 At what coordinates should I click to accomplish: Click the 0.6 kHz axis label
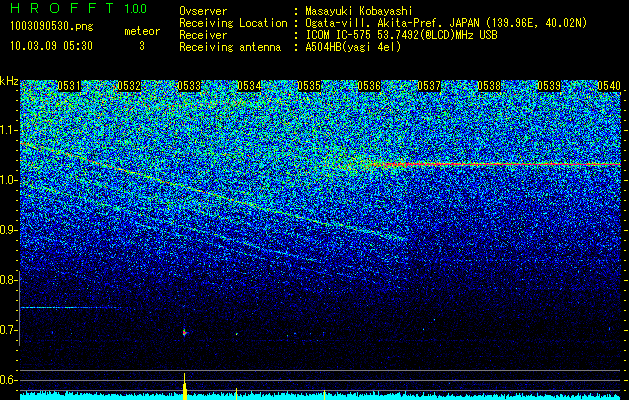(x=8, y=380)
